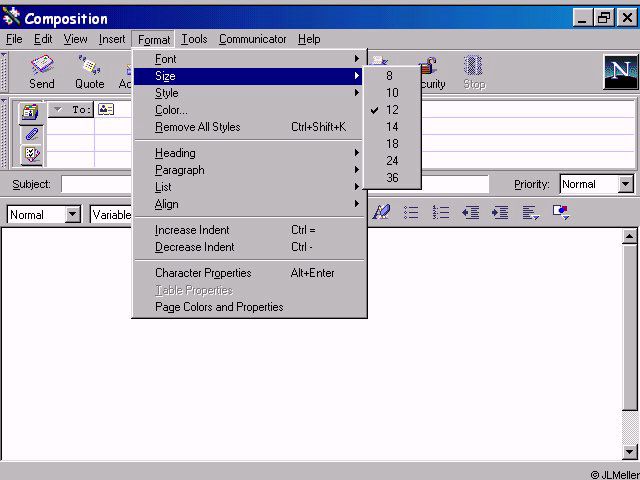Viewport: 640px width, 480px height.
Task: Select the checked font size 12
Action: (x=392, y=110)
